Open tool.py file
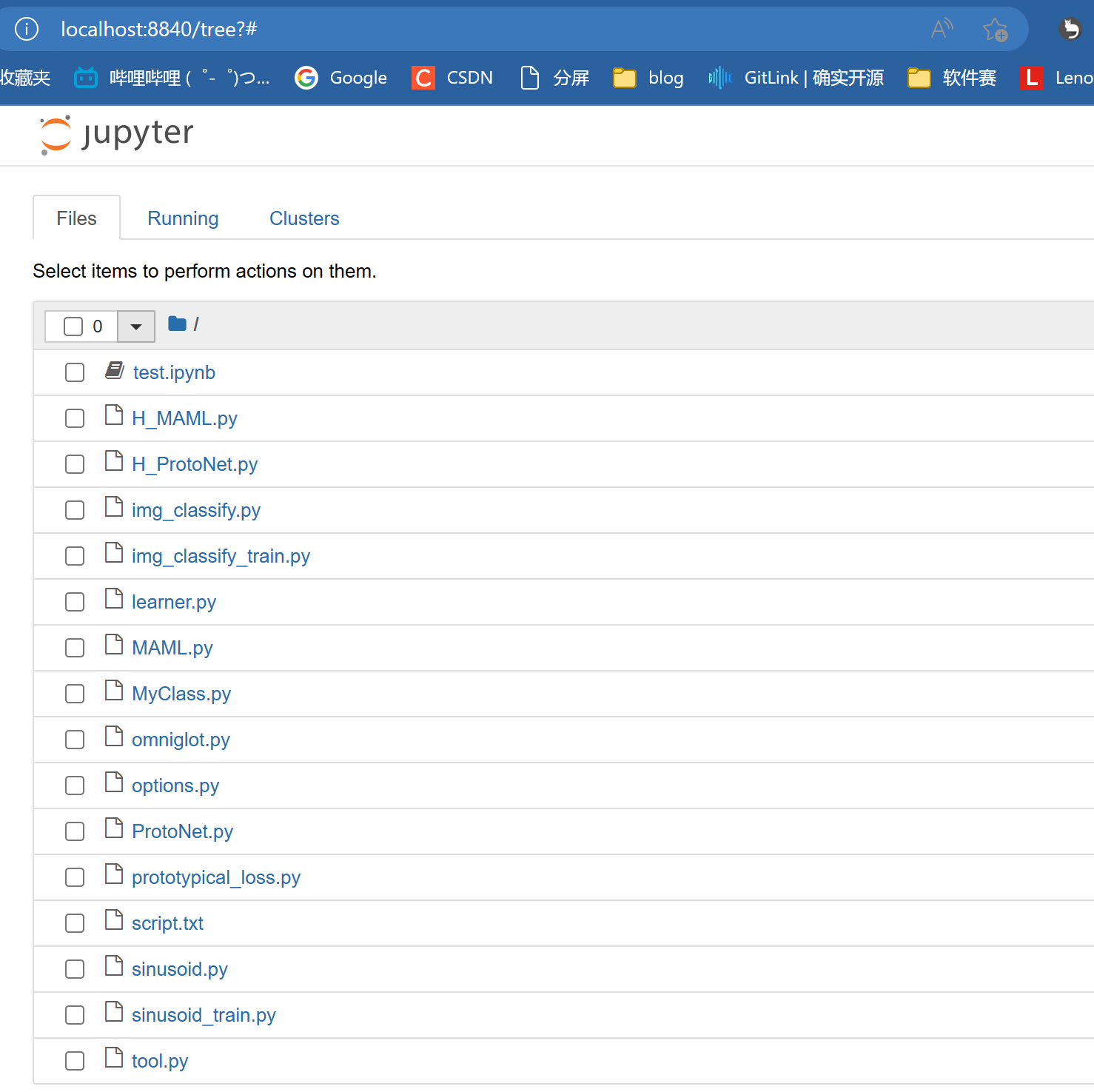Viewport: 1094px width, 1092px height. [160, 1061]
